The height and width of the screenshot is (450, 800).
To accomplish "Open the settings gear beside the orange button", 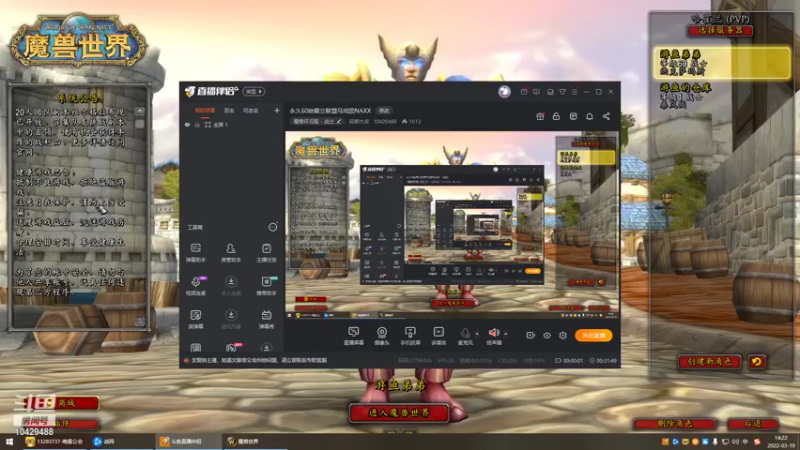I will [563, 335].
